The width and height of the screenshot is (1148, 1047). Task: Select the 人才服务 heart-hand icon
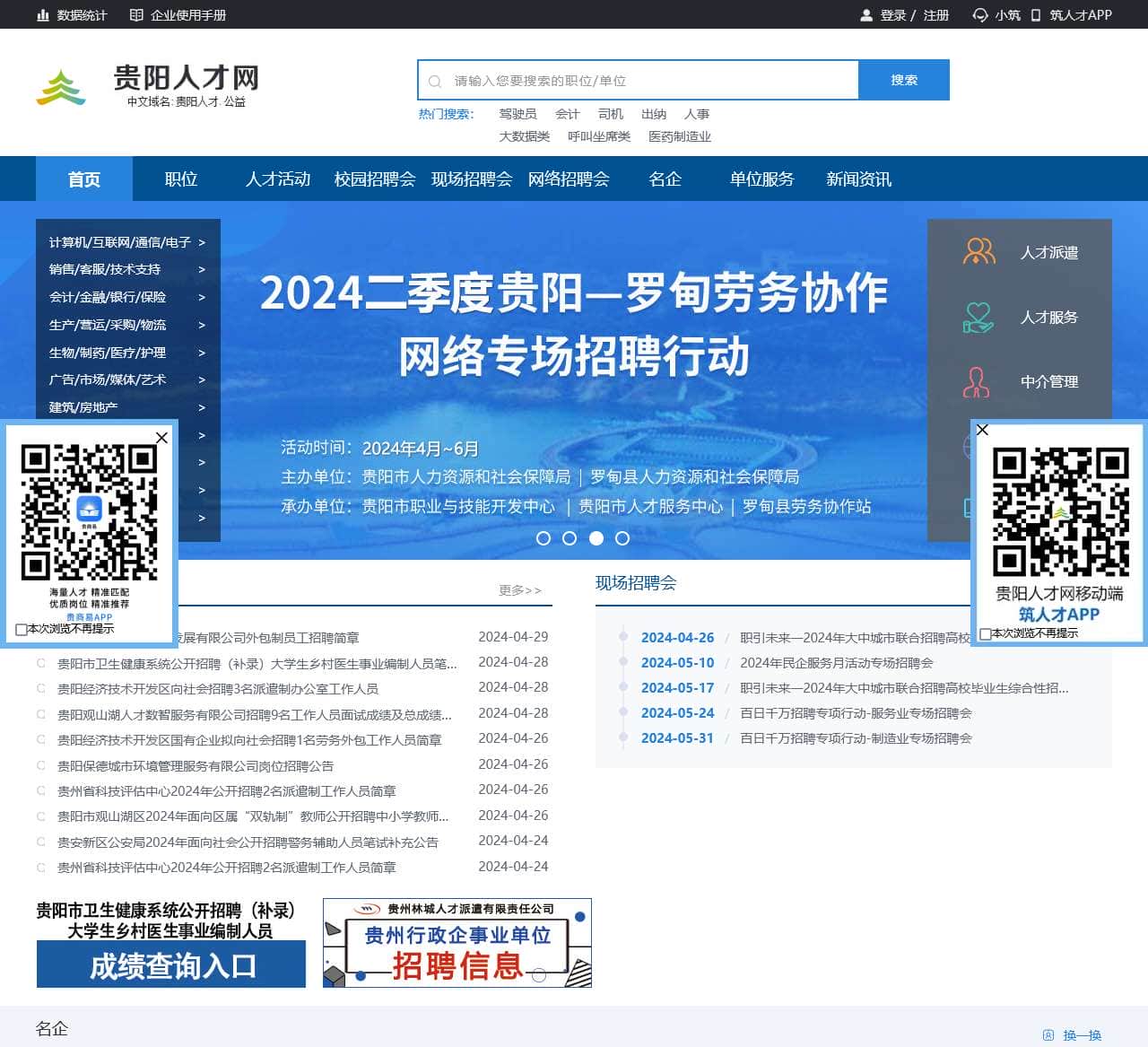[x=978, y=317]
